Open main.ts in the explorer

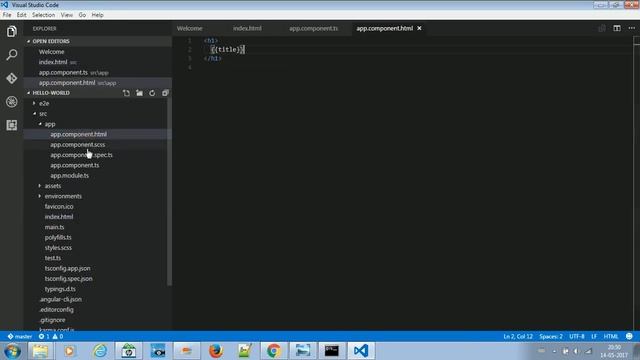54,227
